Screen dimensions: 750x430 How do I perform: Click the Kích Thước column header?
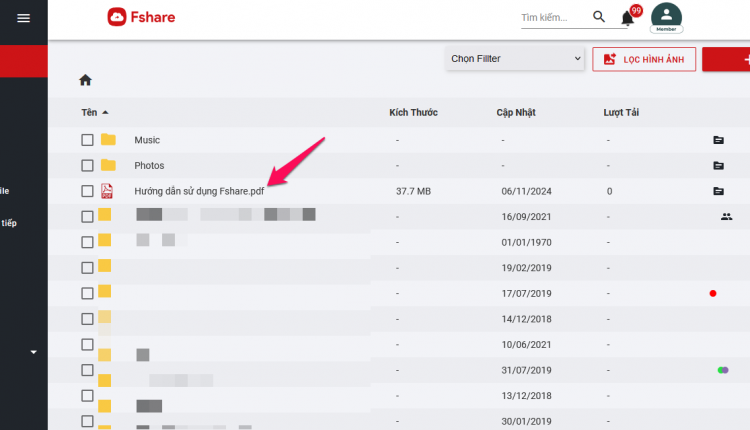coord(413,112)
